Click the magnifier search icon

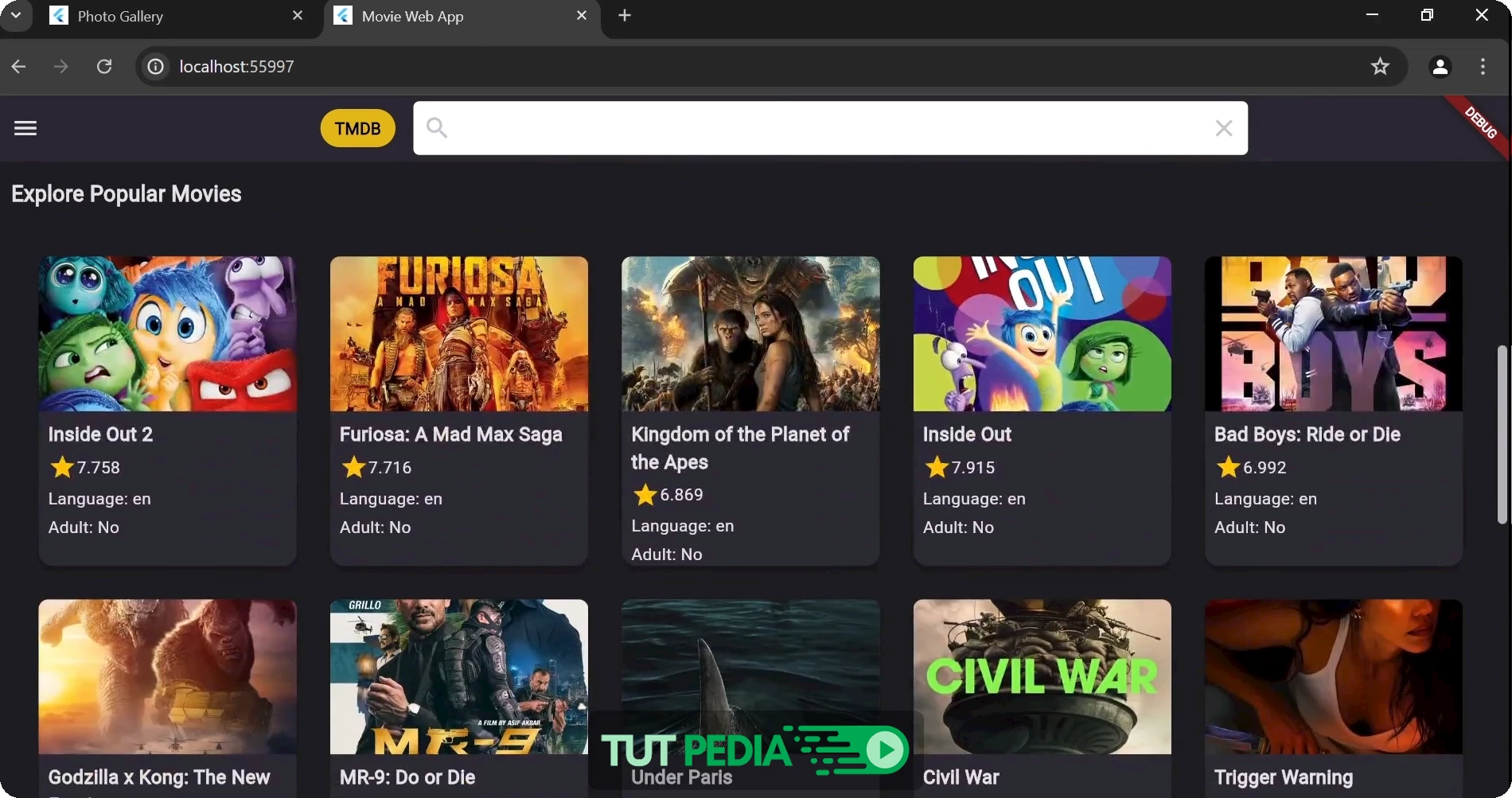coord(437,127)
